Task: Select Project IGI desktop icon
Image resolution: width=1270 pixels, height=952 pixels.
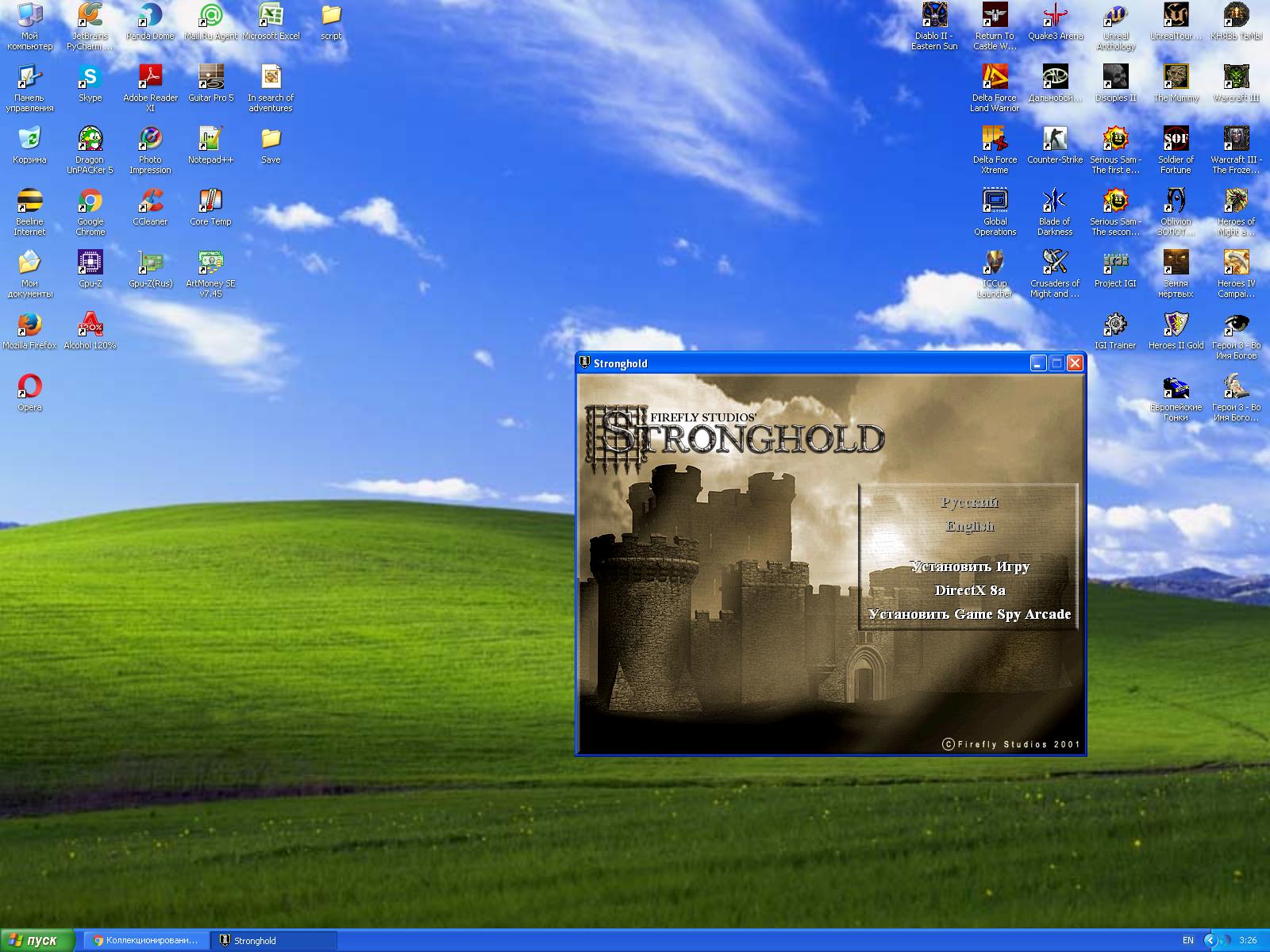Action: [x=1115, y=269]
